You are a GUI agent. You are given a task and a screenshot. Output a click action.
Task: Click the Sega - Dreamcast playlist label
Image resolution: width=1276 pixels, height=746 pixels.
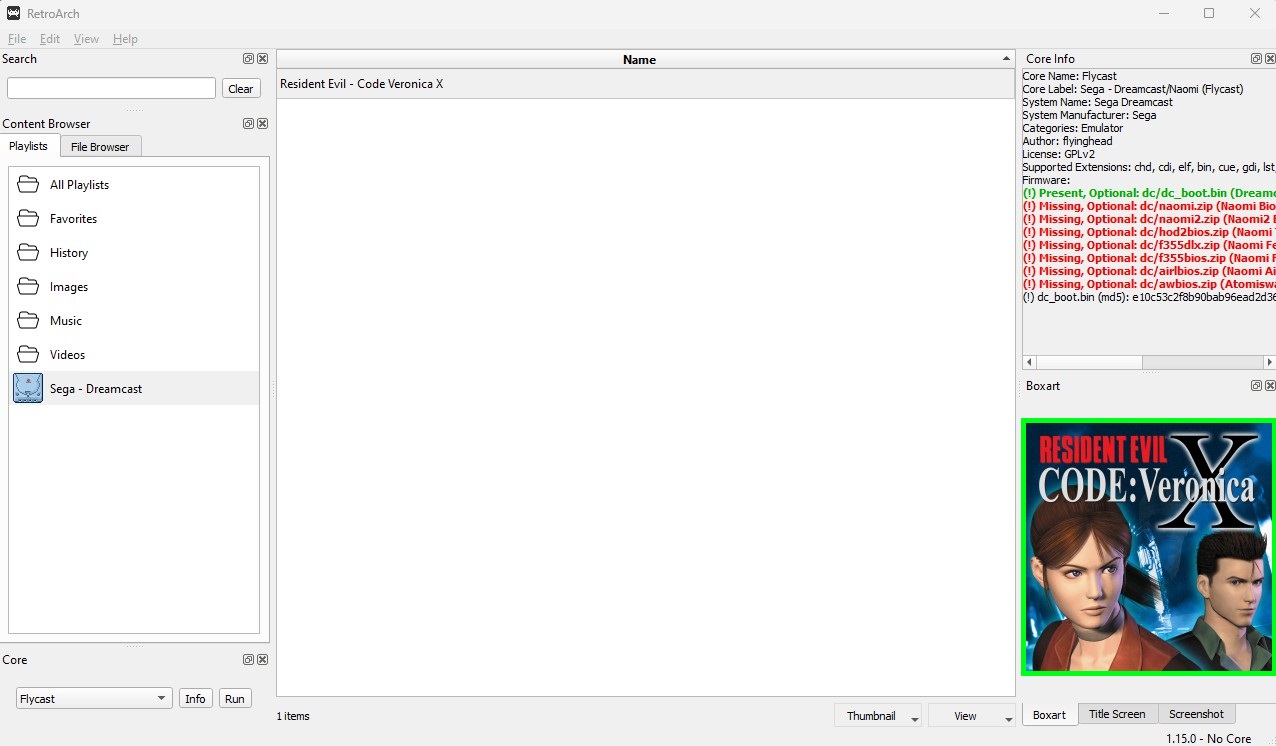[96, 389]
